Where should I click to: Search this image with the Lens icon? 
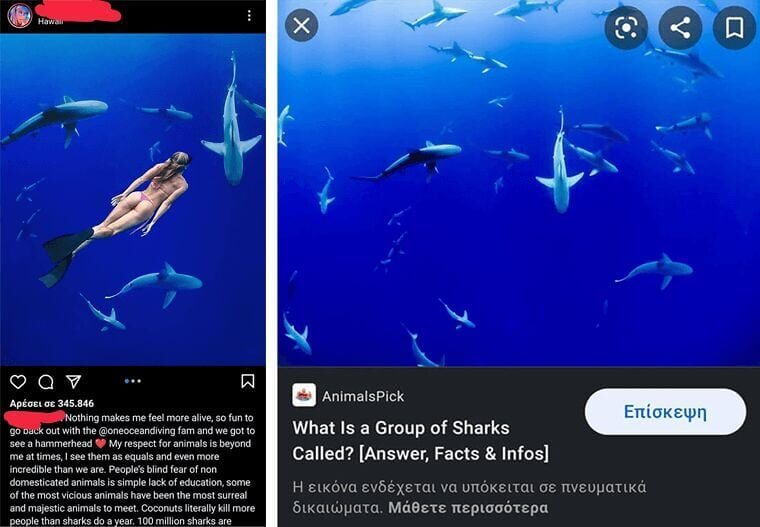coord(626,28)
